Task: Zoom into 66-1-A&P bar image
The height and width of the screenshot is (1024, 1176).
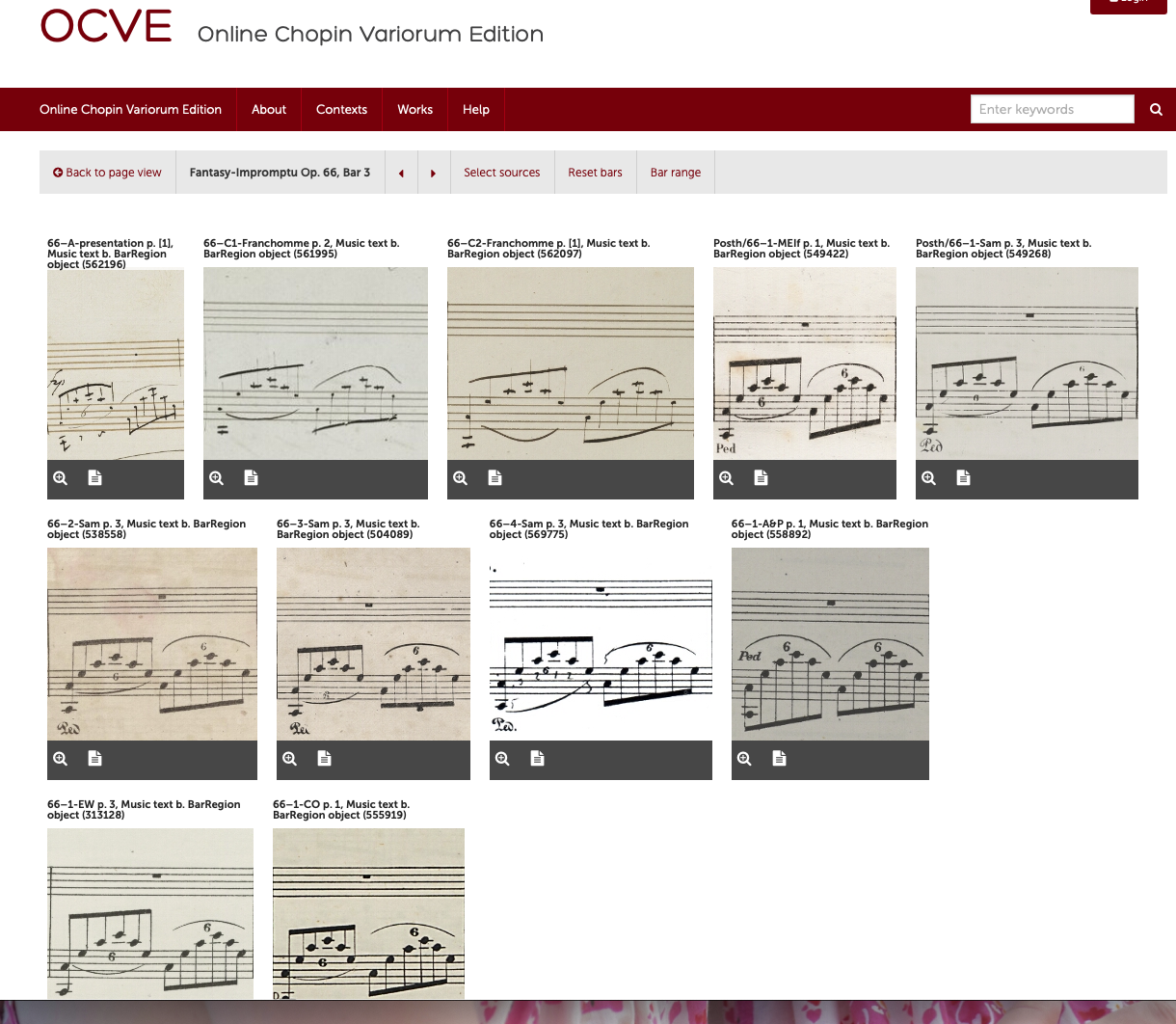Action: pos(744,759)
